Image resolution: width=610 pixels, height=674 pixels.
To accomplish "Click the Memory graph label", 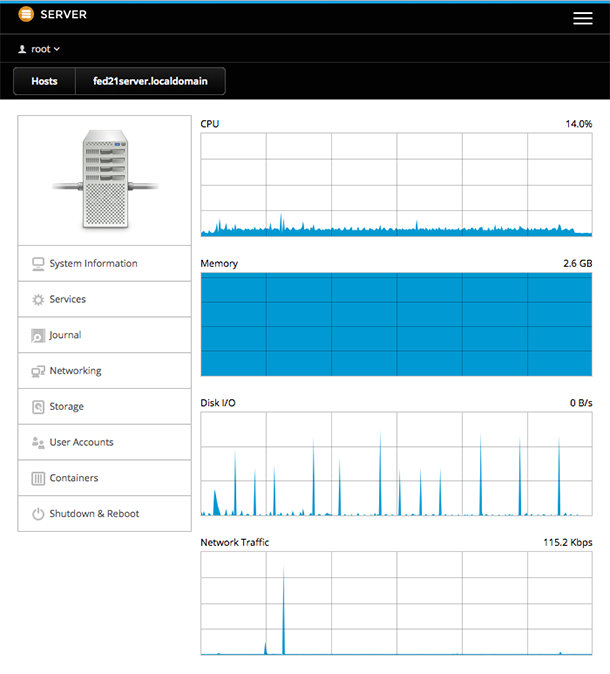I will click(x=219, y=263).
